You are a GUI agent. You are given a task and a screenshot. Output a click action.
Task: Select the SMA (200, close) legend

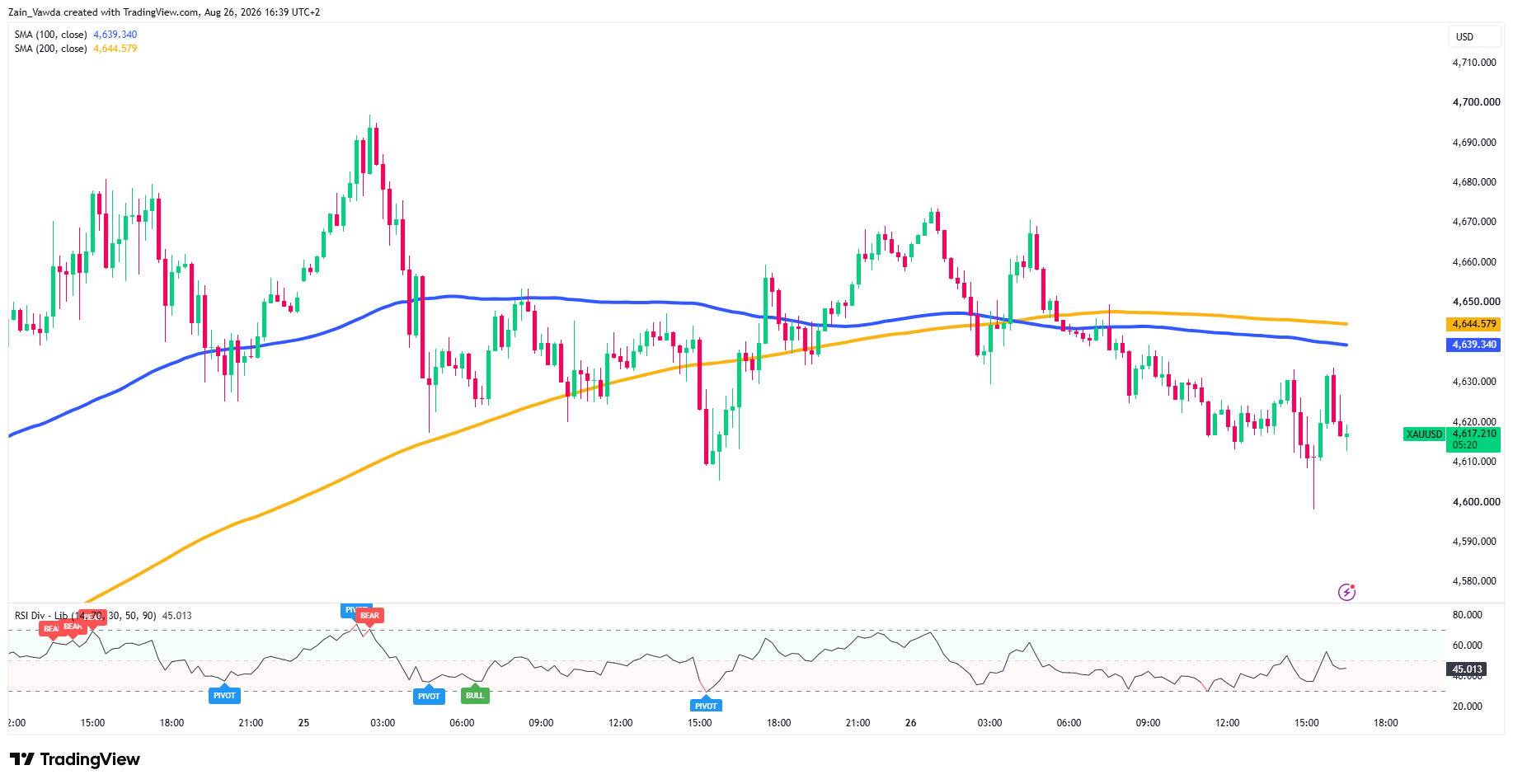click(x=76, y=49)
